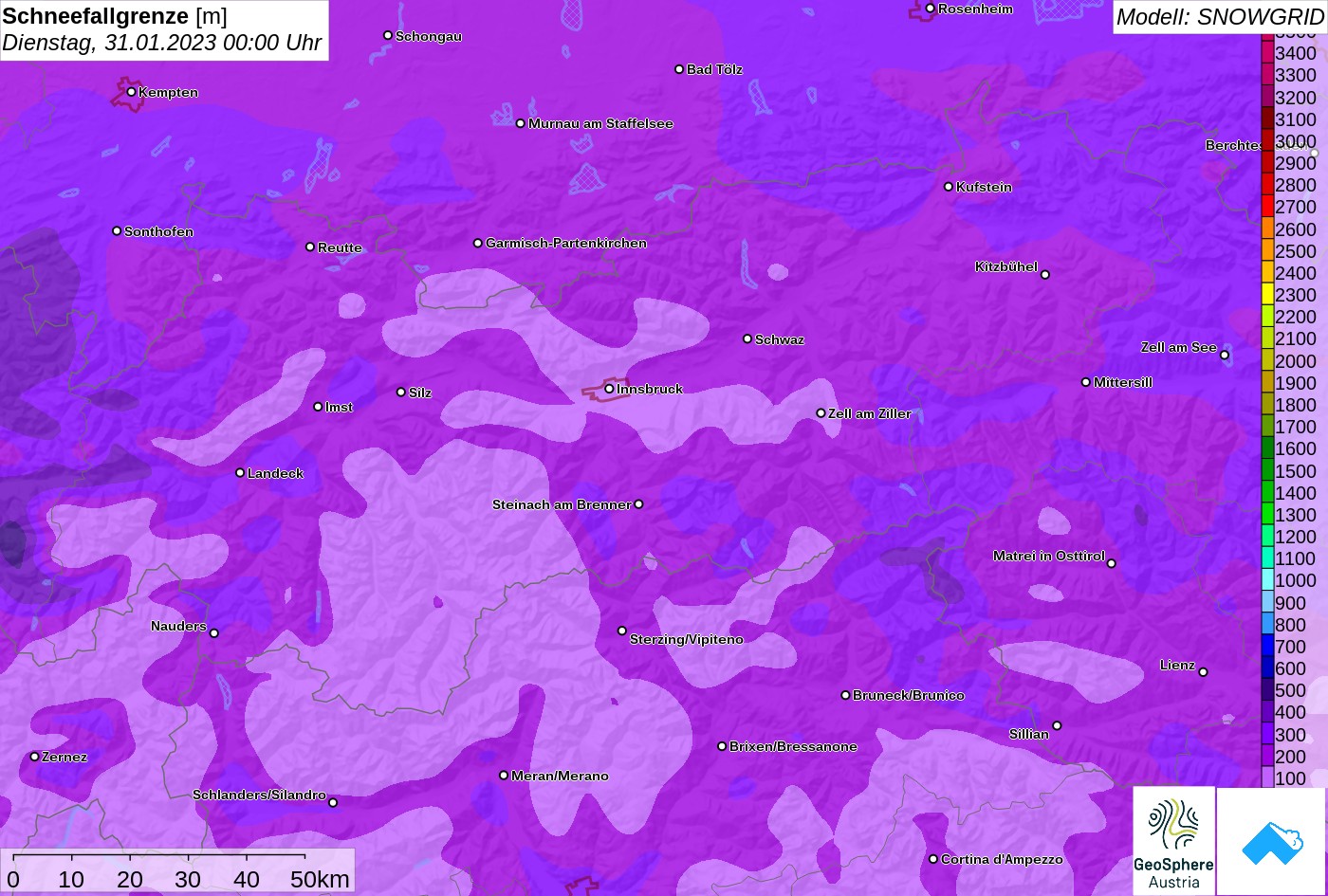Click the Bruneck/Brunico label

point(909,695)
